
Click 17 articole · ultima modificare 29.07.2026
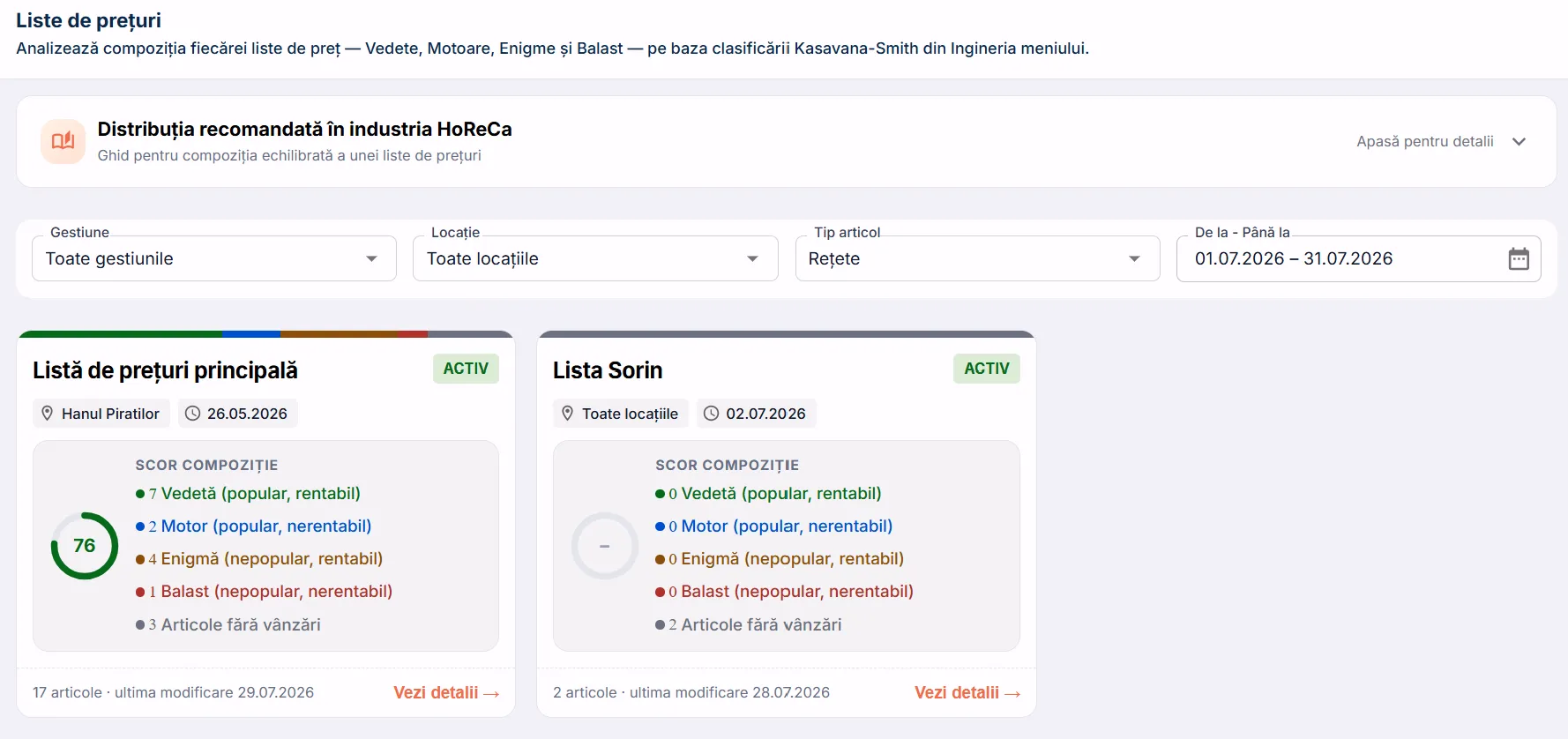click(x=173, y=692)
